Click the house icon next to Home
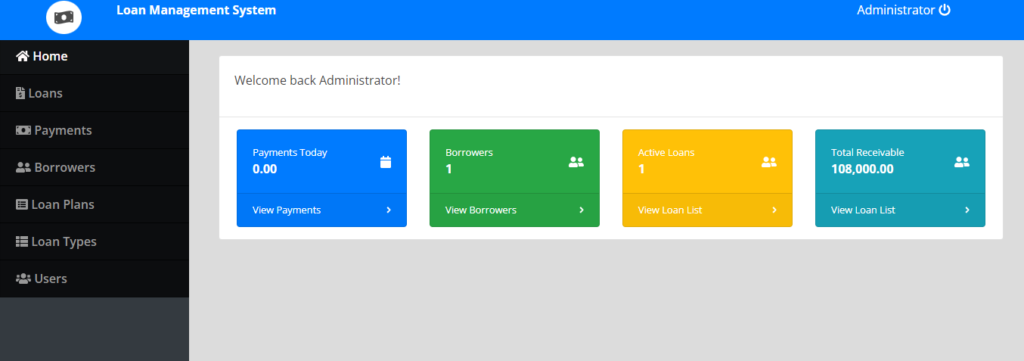This screenshot has width=1024, height=361. pos(22,56)
